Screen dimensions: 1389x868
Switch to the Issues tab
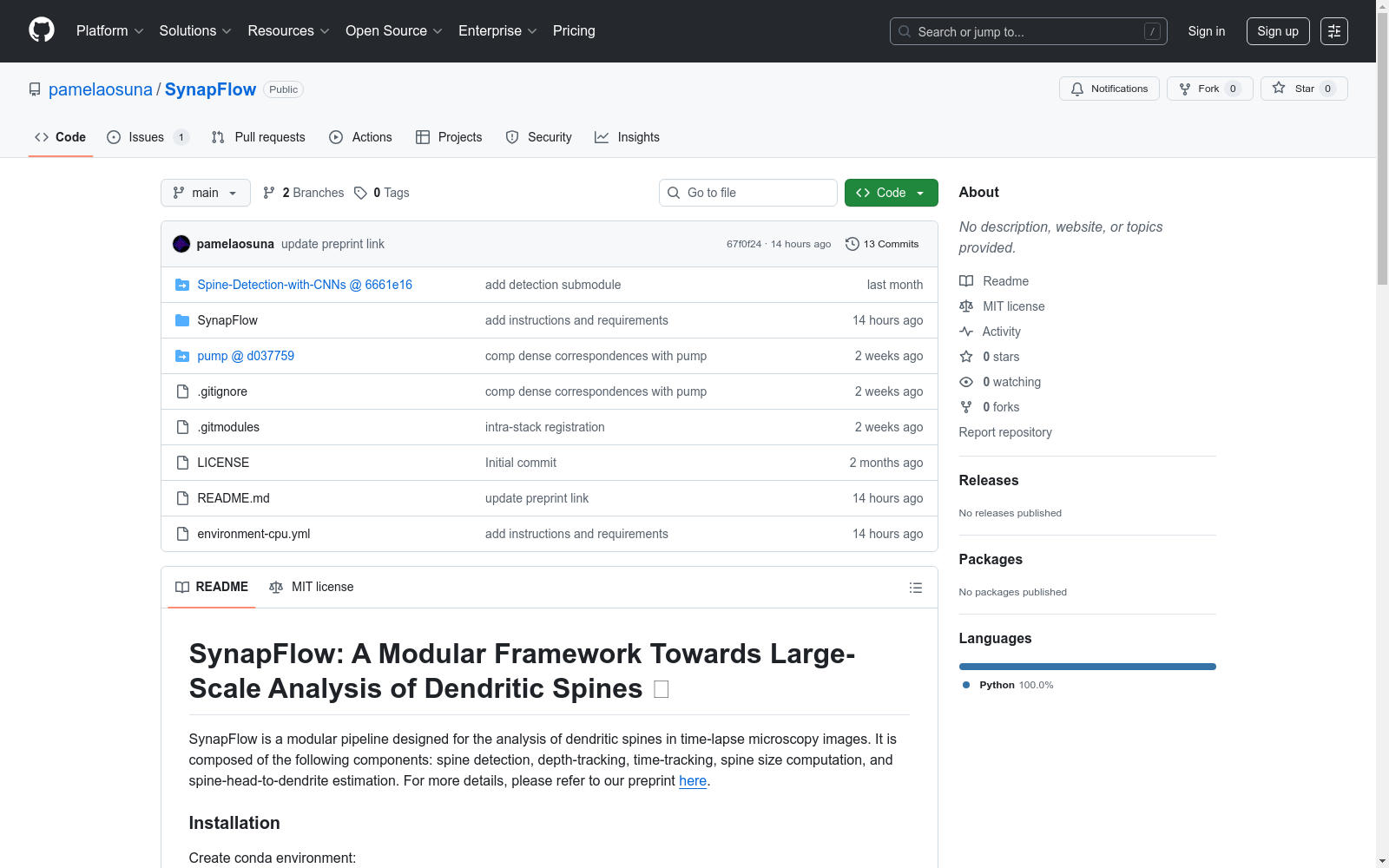tap(148, 137)
